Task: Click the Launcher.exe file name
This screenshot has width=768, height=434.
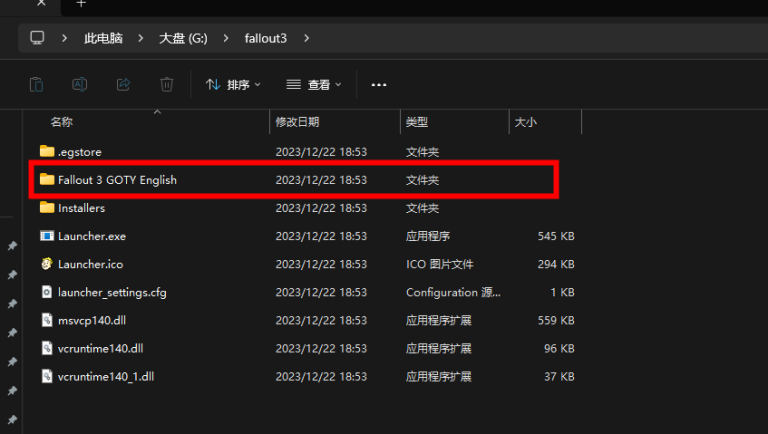Action: pos(92,236)
